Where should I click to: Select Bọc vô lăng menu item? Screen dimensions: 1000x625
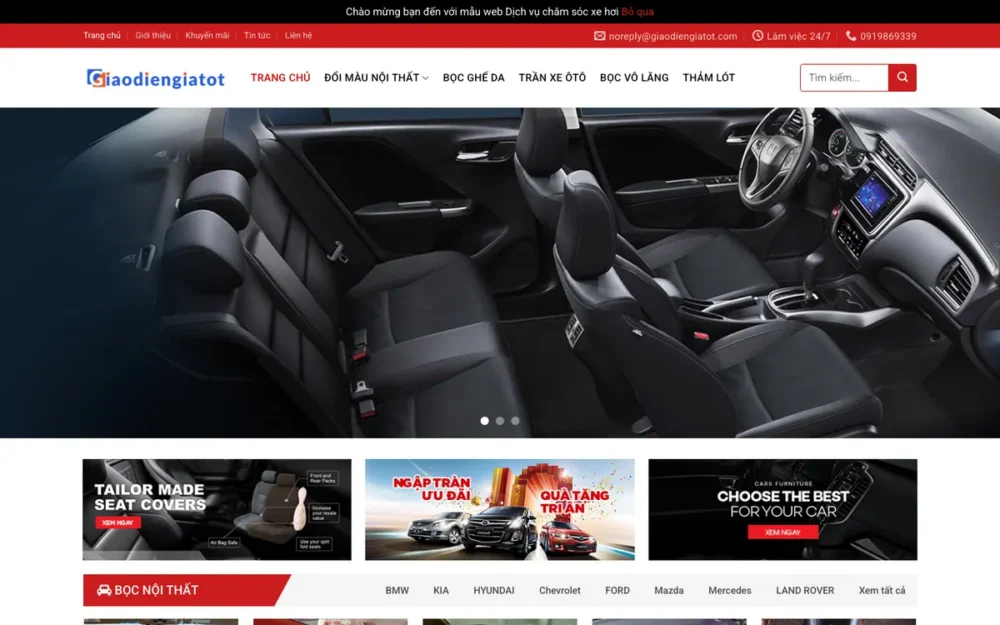(634, 77)
